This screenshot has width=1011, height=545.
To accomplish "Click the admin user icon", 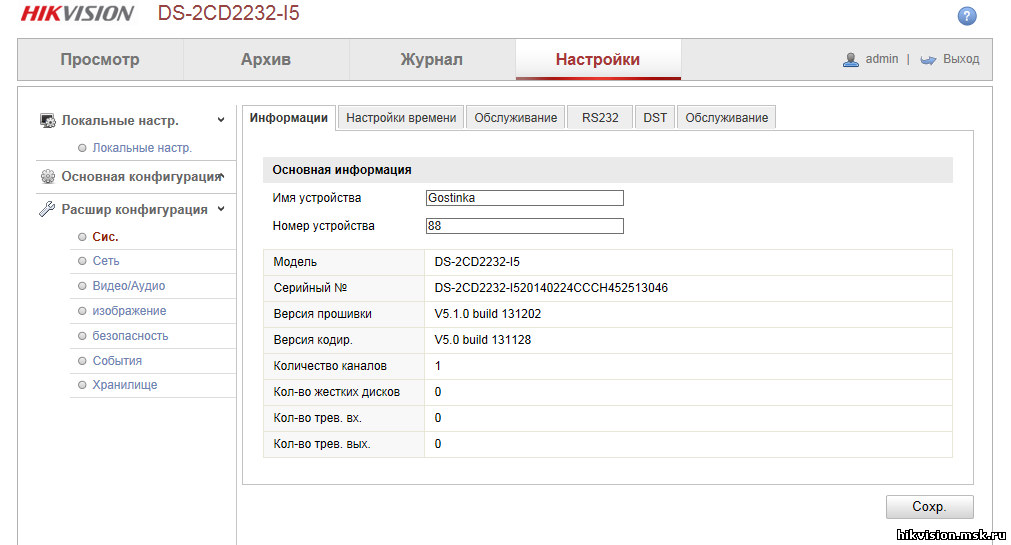I will (850, 59).
